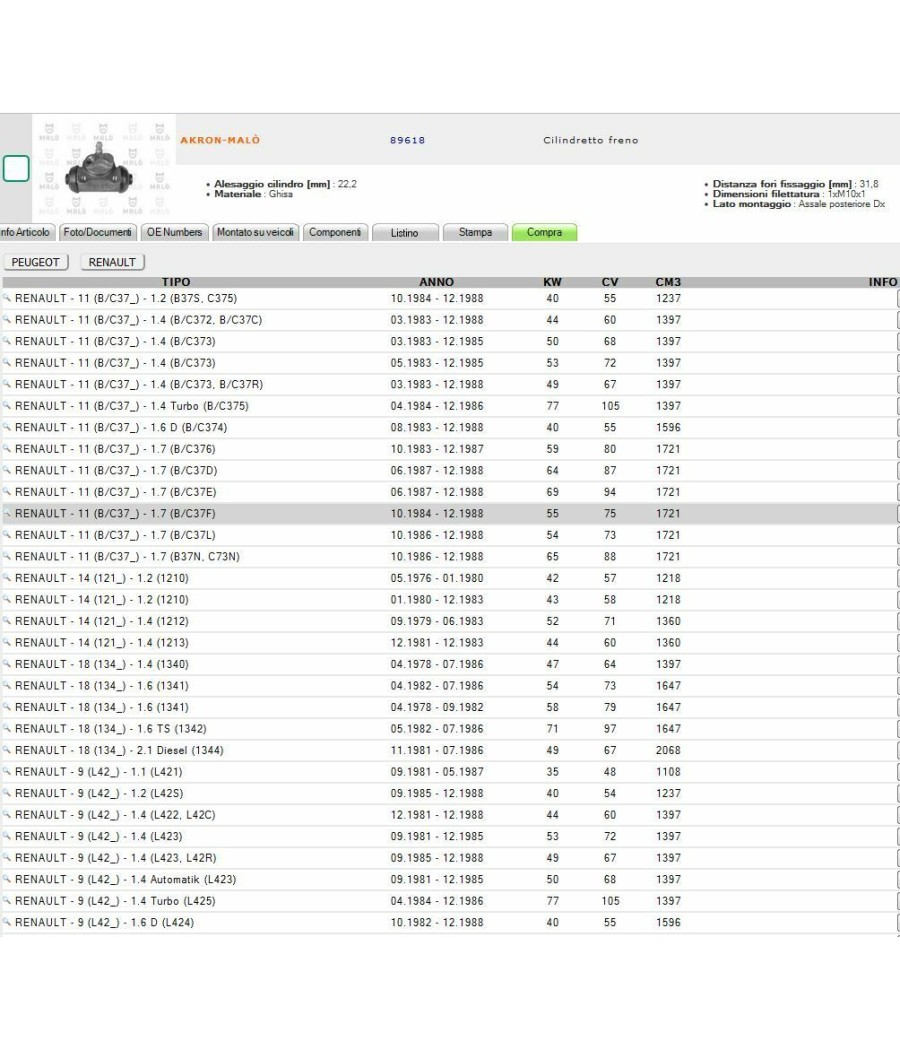Click magnifier icon for 11 1.6 D (B/C374)
This screenshot has height=1050, width=900.
click(7, 427)
